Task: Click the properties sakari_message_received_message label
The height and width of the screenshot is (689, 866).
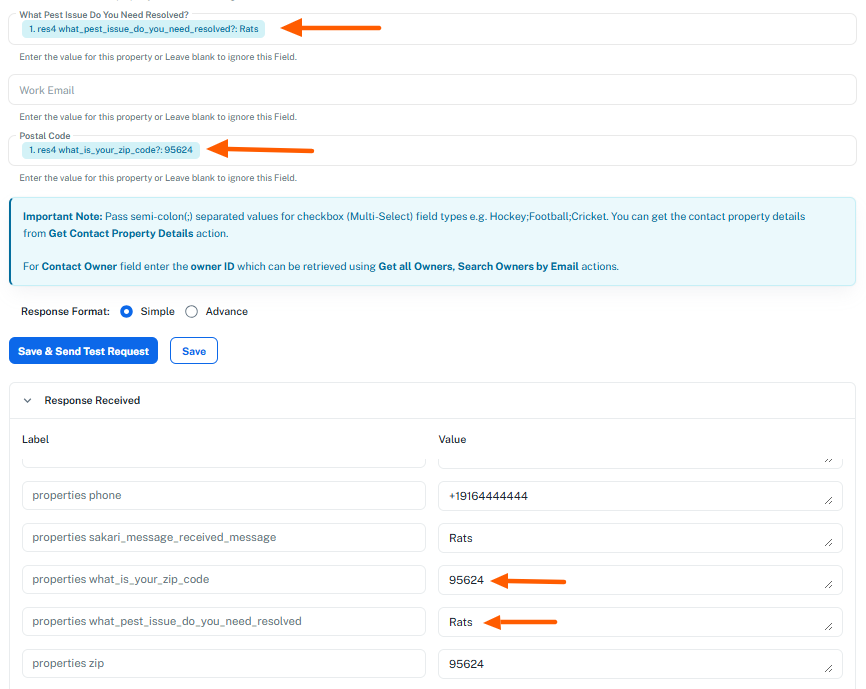Action: point(224,538)
